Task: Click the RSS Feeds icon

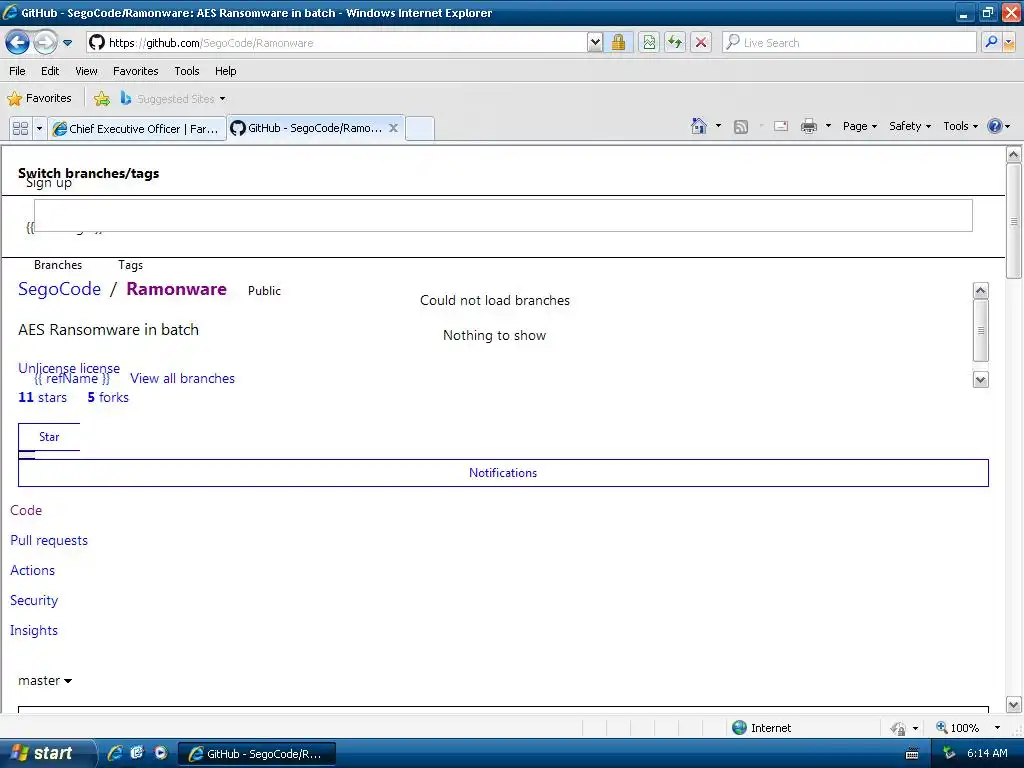Action: pyautogui.click(x=741, y=127)
